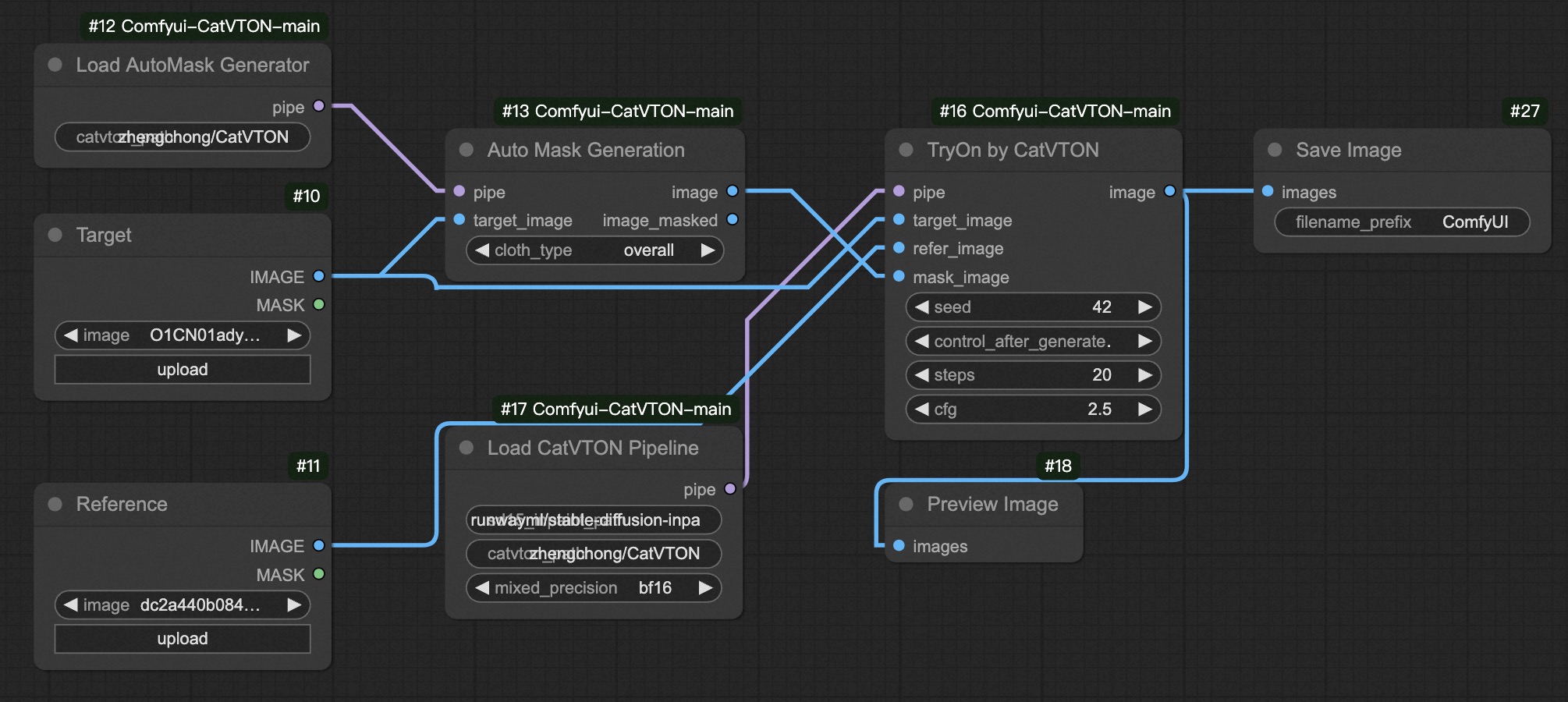
Task: Click the pipe output port on Load CatVTON Pipeline
Action: [730, 489]
